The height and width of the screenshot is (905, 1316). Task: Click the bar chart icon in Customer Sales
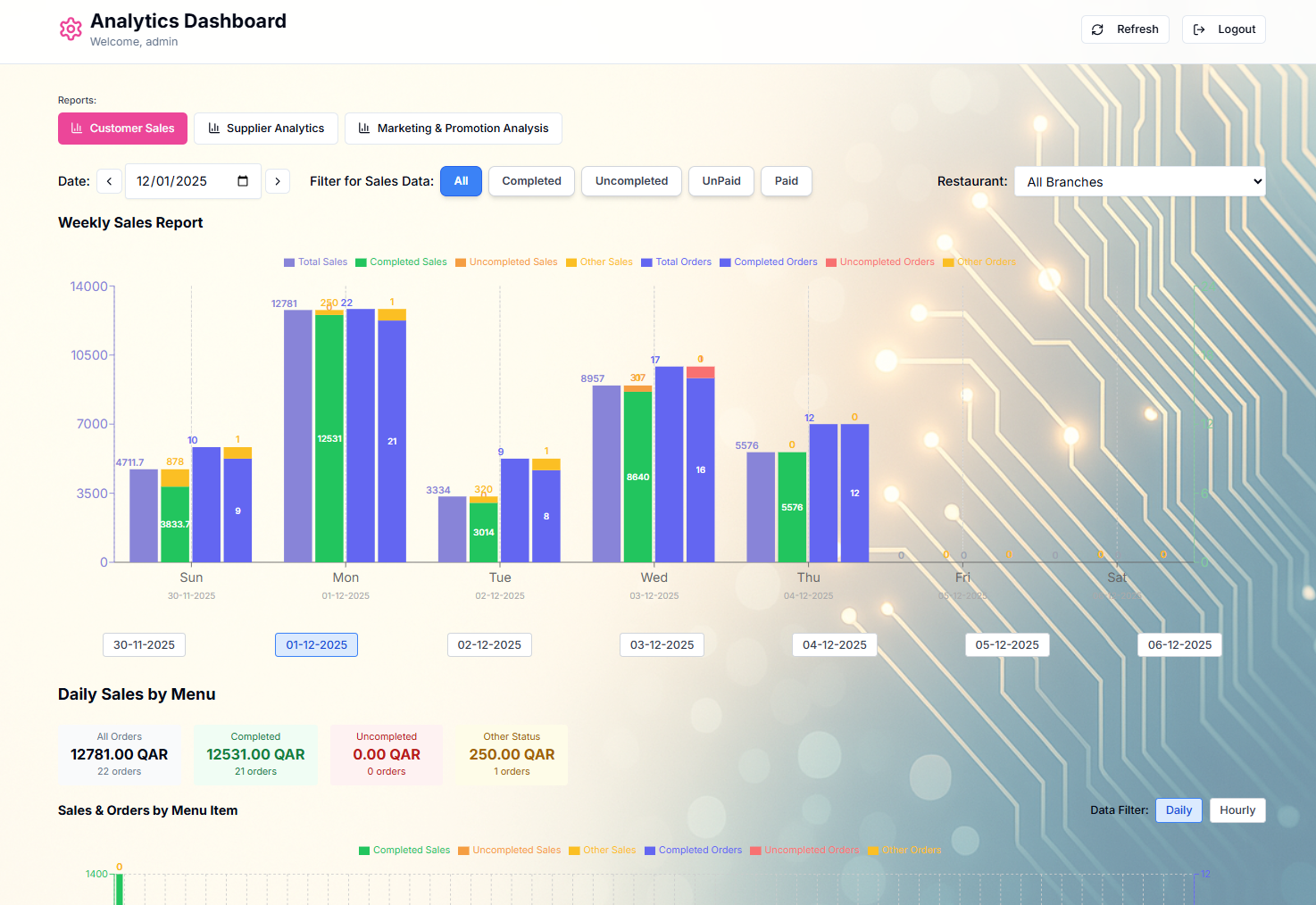pos(77,129)
